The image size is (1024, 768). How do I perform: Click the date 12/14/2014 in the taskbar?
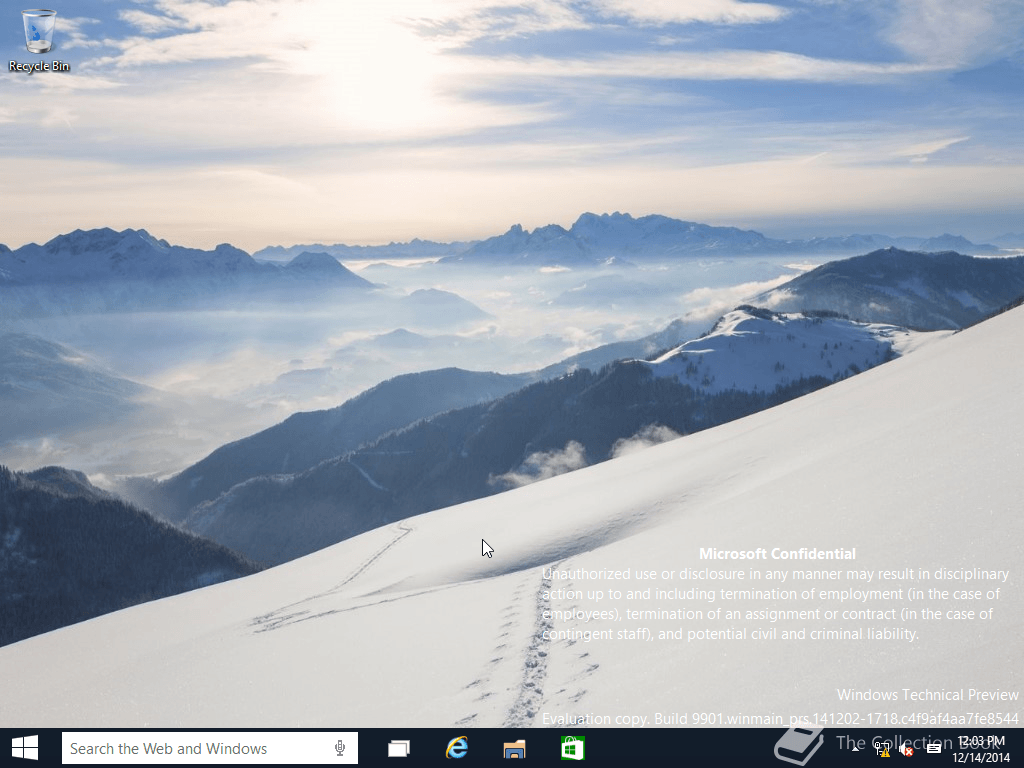point(980,757)
